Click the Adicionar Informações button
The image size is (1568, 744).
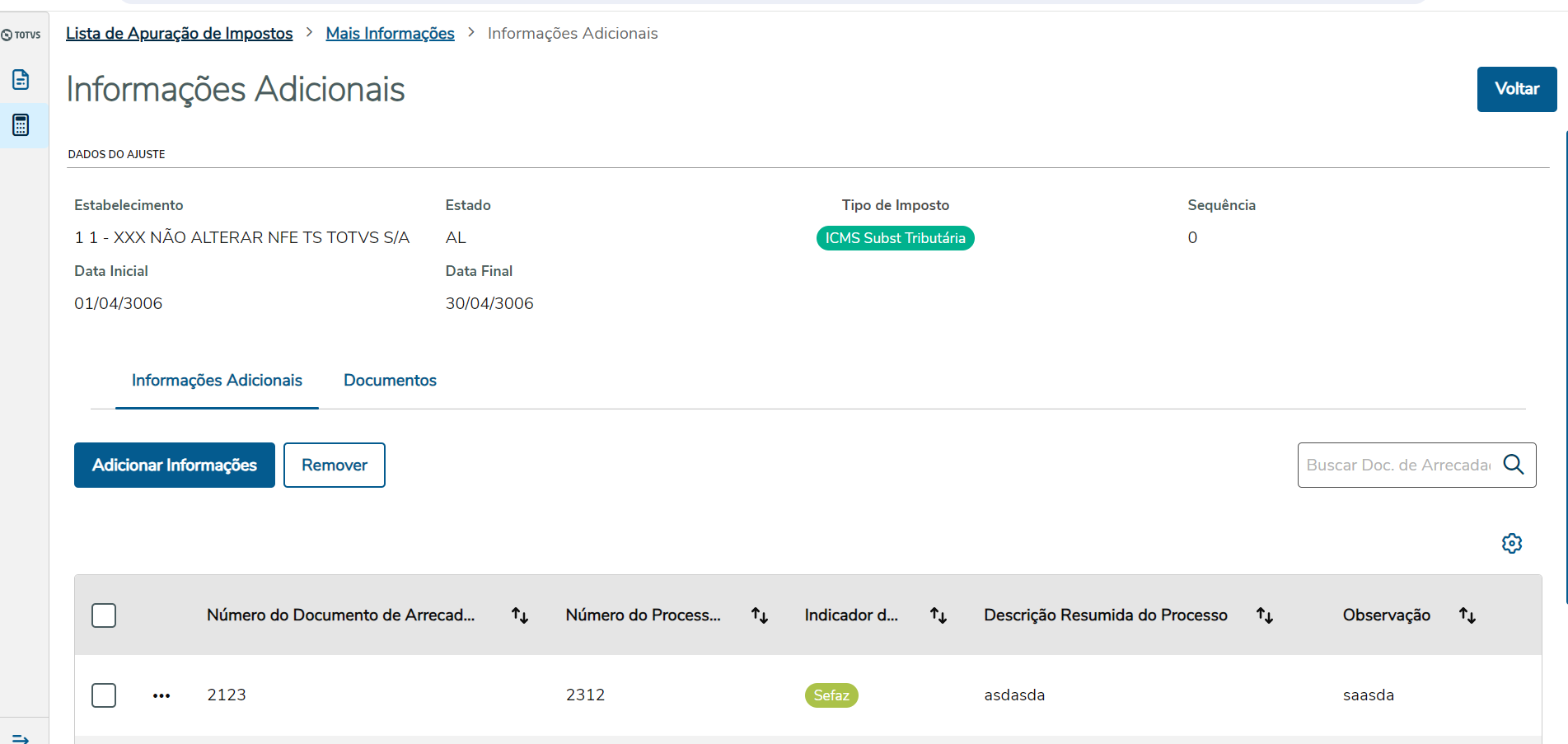175,466
